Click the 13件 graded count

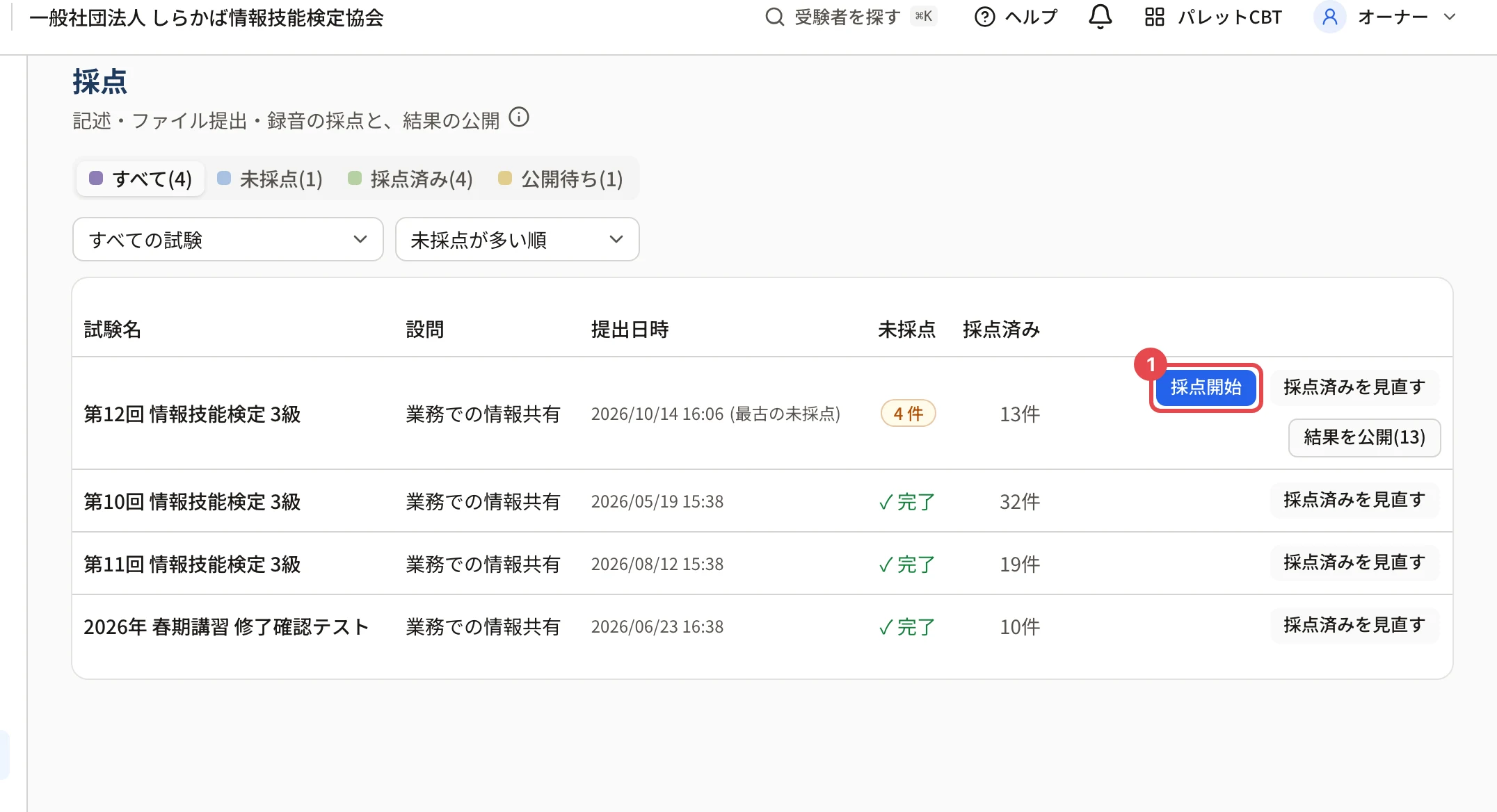(1019, 414)
